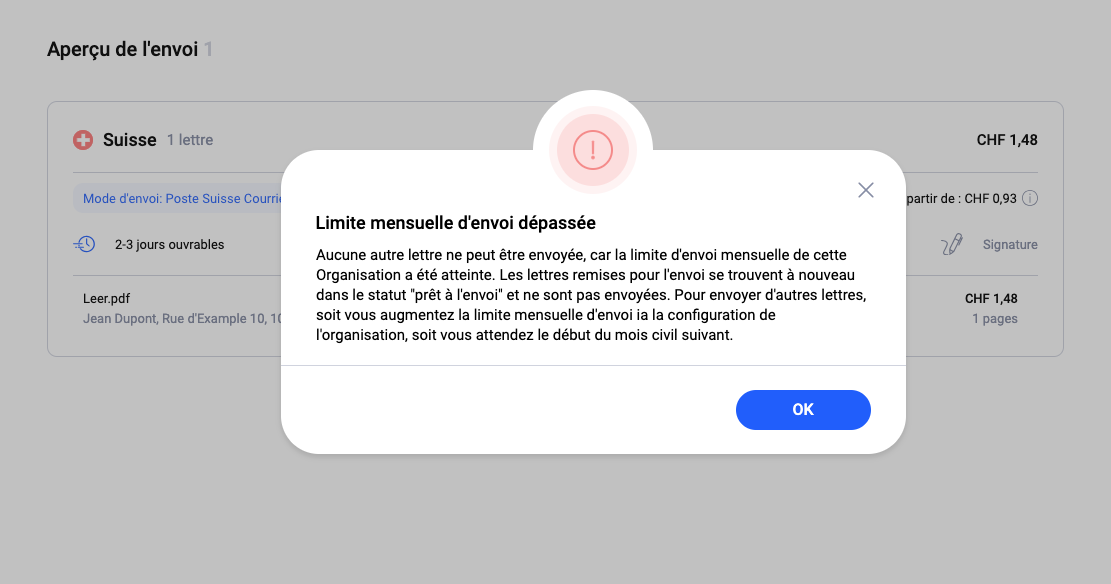Click the '1 lettre' count label
The height and width of the screenshot is (584, 1111).
tap(190, 140)
